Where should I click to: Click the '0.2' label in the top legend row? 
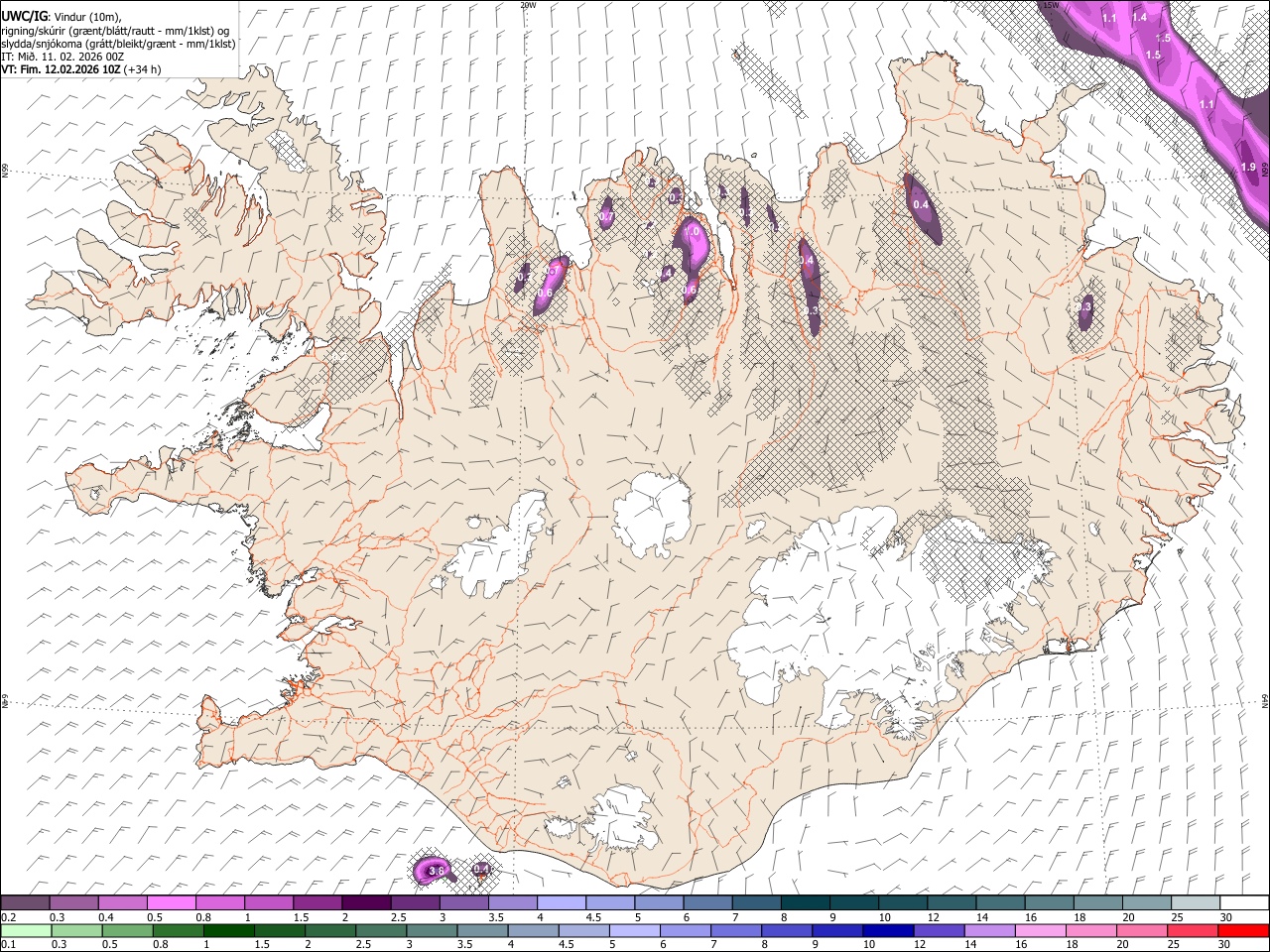10,917
